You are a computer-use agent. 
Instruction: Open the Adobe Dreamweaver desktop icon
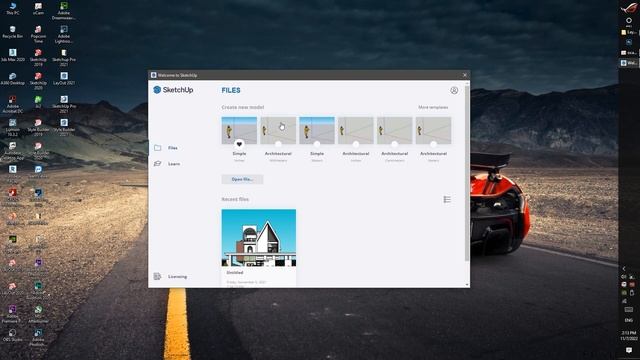tap(64, 11)
